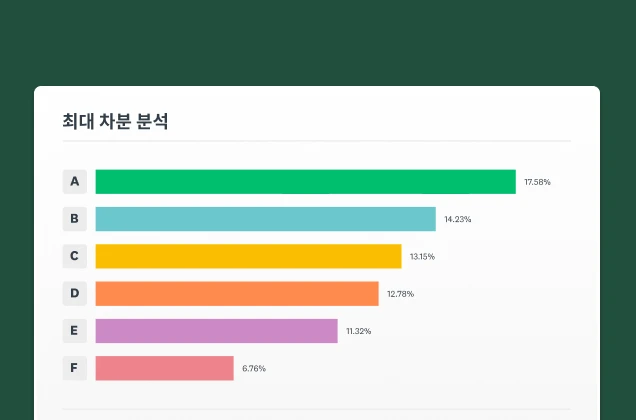
Task: Click the 6.76% value label
Action: pos(254,369)
